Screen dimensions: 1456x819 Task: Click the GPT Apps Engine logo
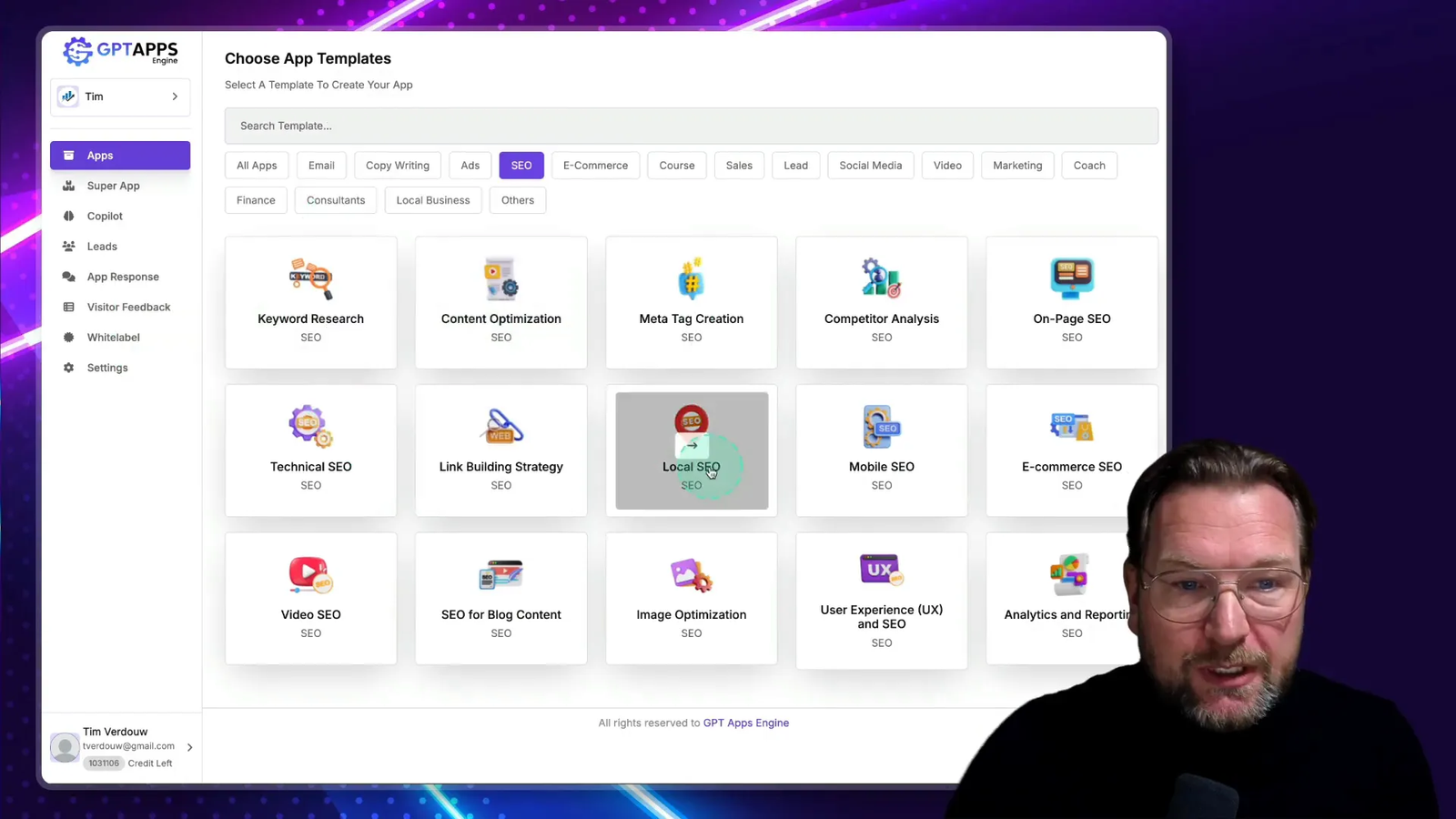[x=120, y=52]
